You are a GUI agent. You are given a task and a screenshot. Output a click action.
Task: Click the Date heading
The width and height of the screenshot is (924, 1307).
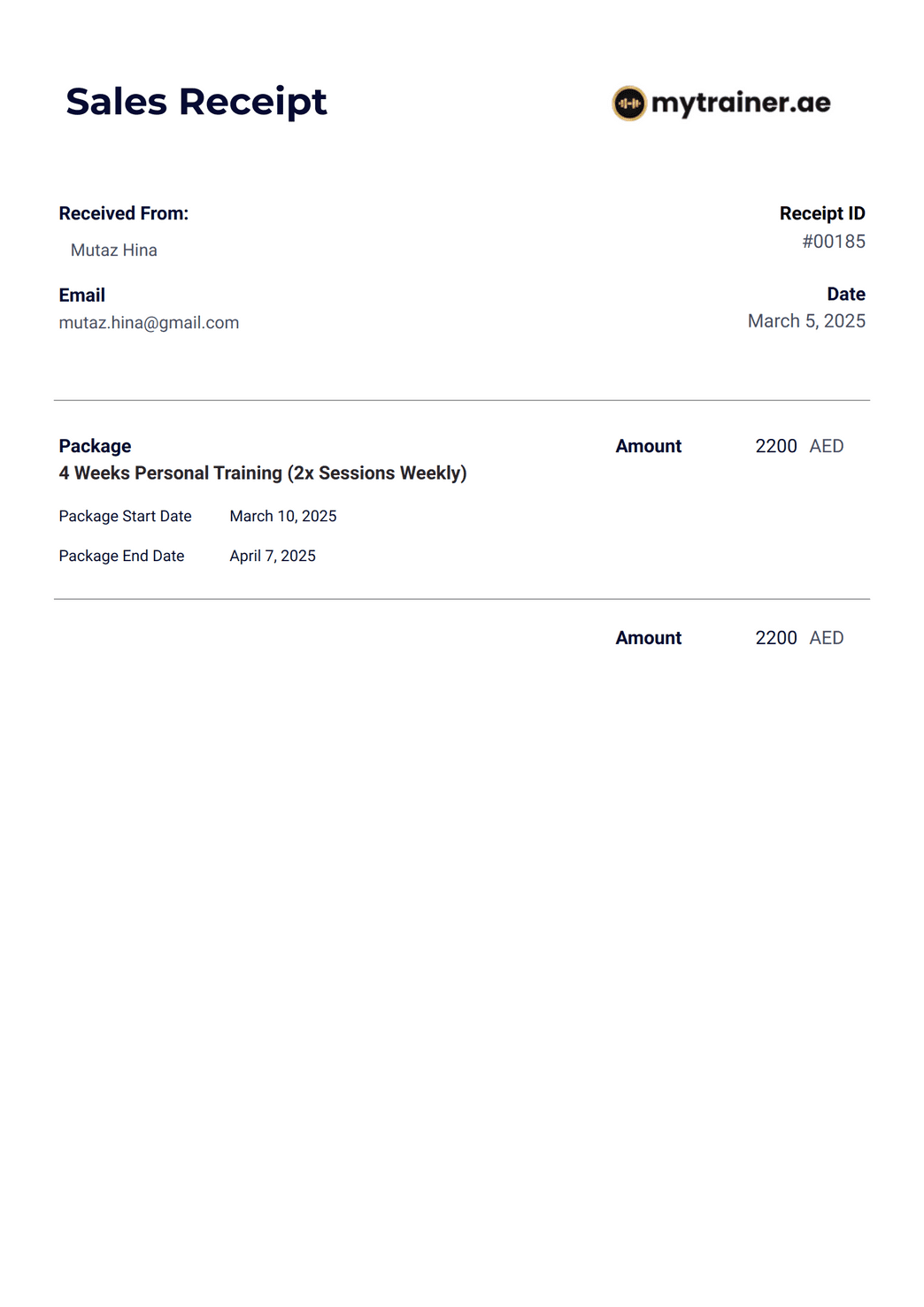point(846,294)
